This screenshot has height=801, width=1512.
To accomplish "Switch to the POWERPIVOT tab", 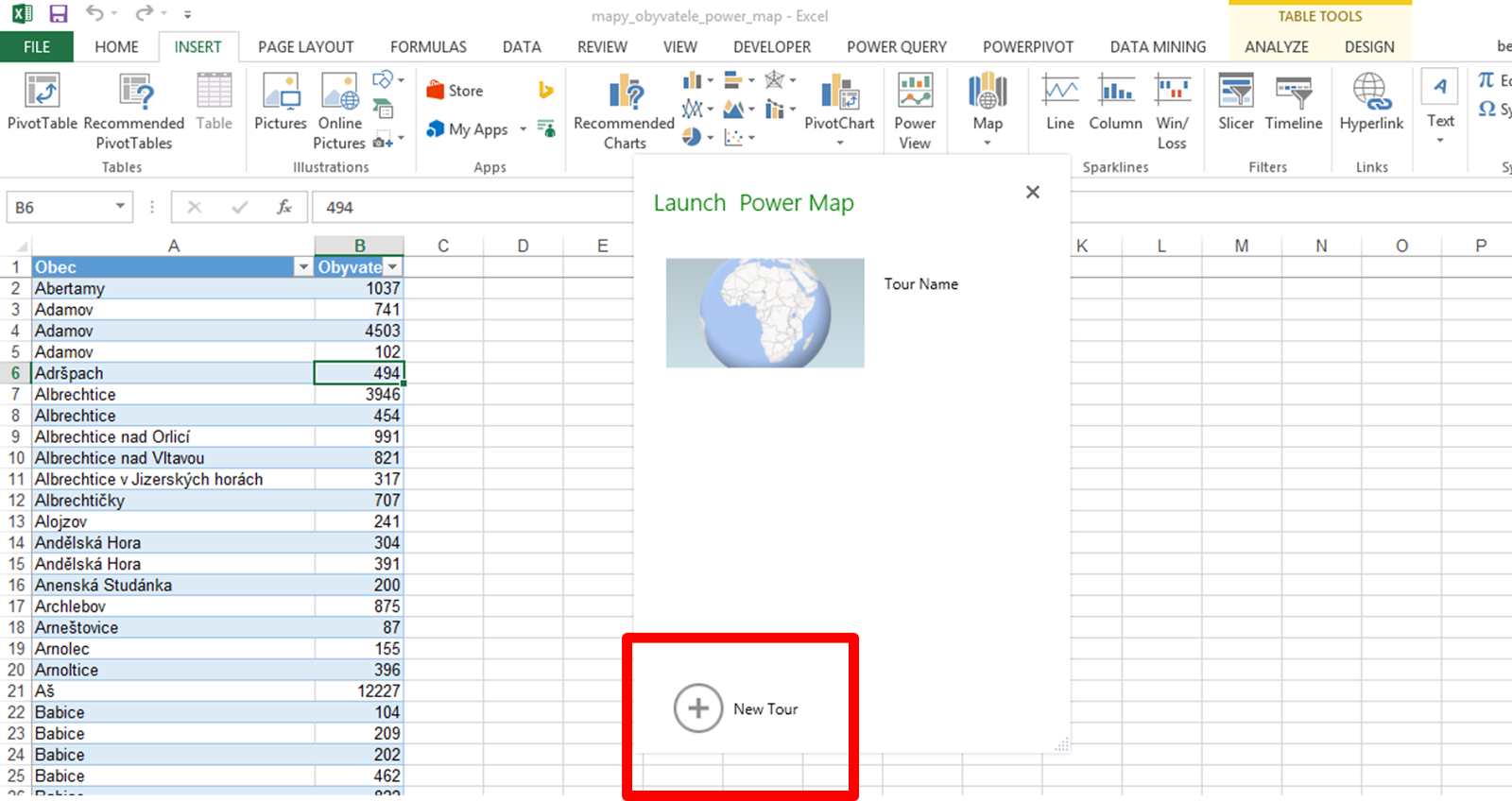I will pos(1028,46).
